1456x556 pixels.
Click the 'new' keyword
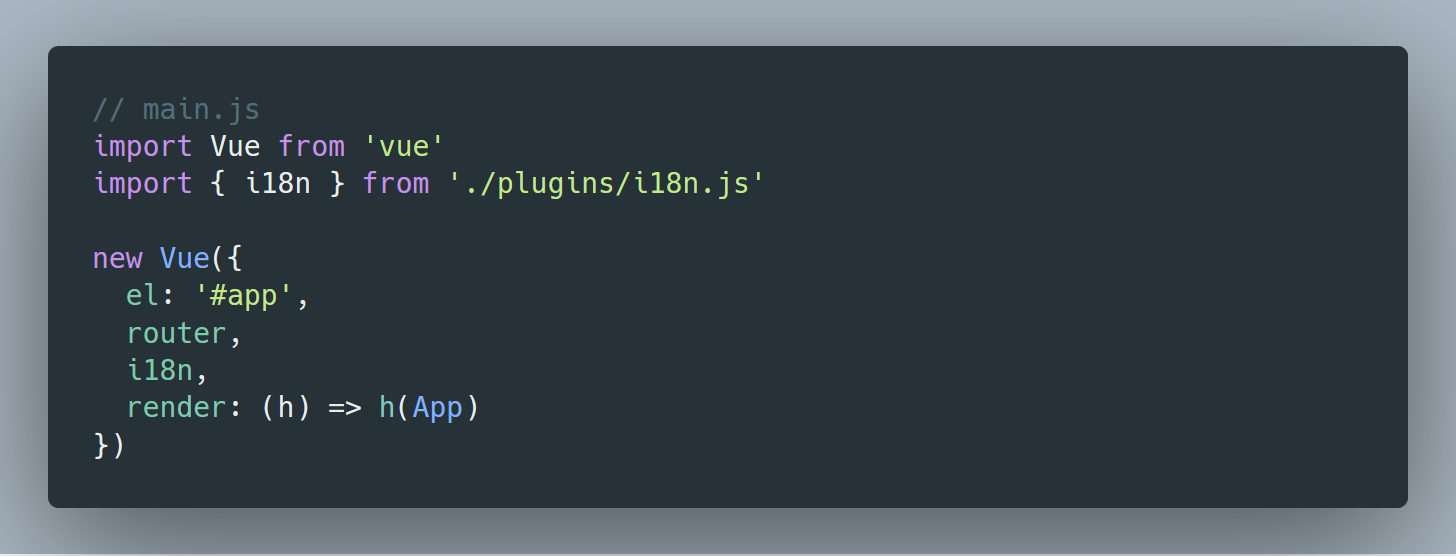point(118,259)
